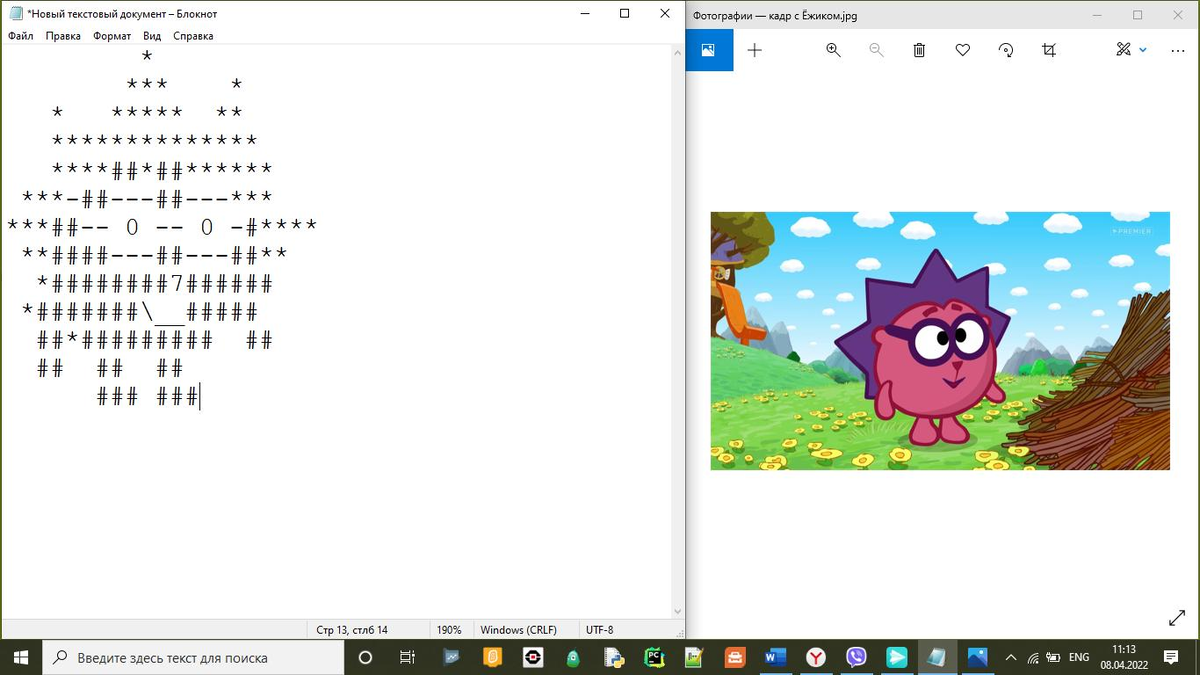Open the PyCharm icon on taskbar
This screenshot has width=1200, height=675.
[x=654, y=657]
